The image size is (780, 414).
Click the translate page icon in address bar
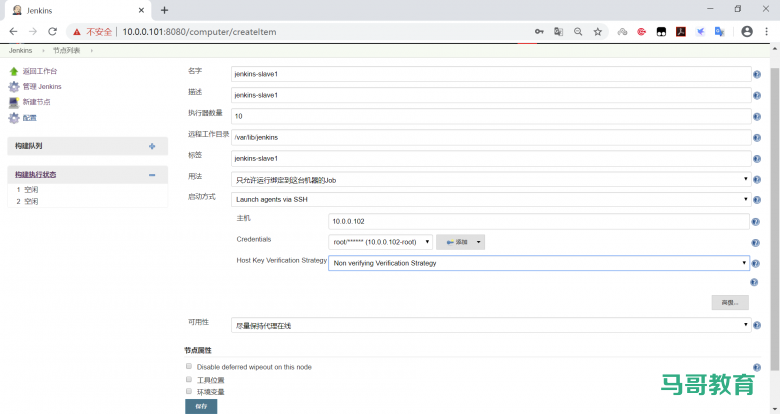pyautogui.click(x=559, y=31)
